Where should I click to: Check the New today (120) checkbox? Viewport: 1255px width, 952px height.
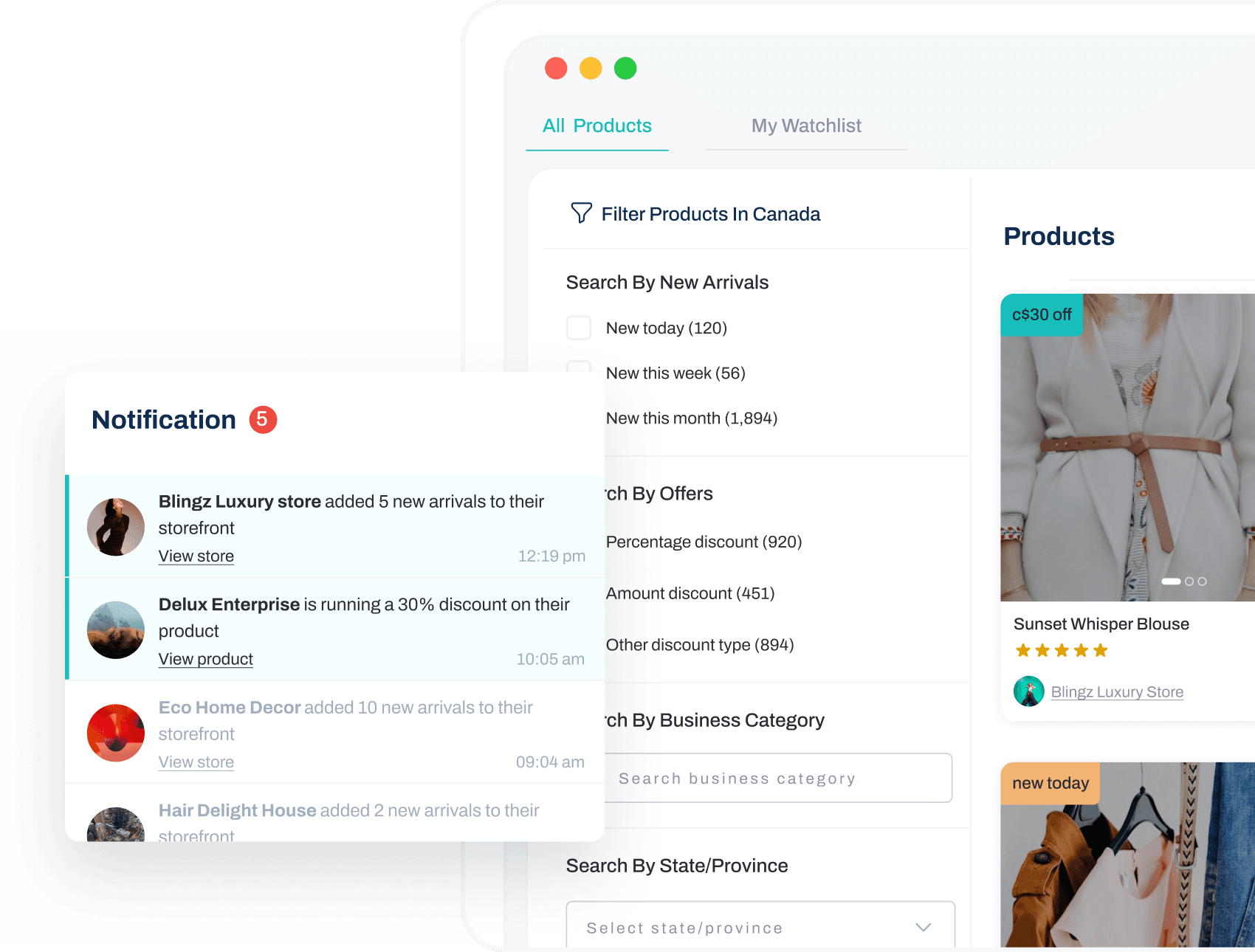[579, 328]
